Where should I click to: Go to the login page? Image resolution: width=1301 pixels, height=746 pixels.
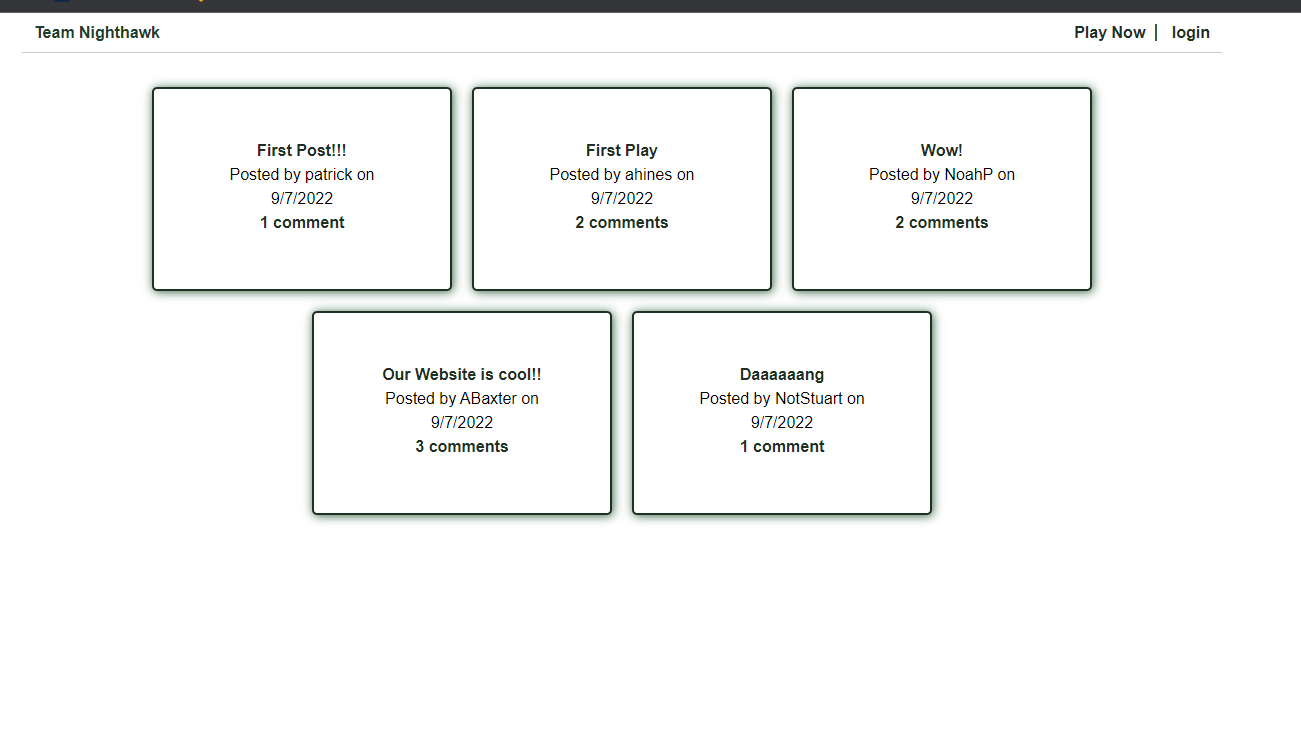click(1190, 32)
